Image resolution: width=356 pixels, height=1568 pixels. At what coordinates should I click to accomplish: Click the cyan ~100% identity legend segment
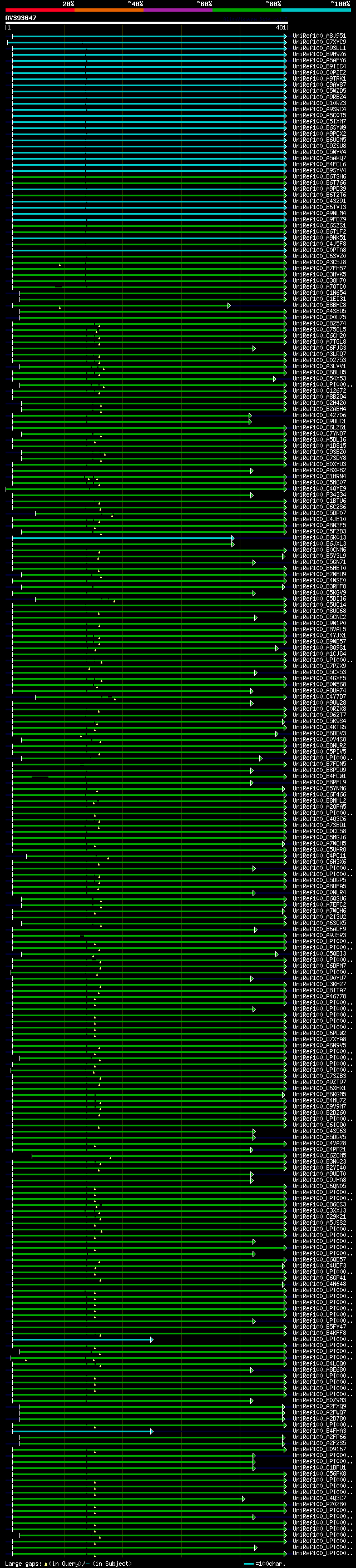tap(316, 10)
